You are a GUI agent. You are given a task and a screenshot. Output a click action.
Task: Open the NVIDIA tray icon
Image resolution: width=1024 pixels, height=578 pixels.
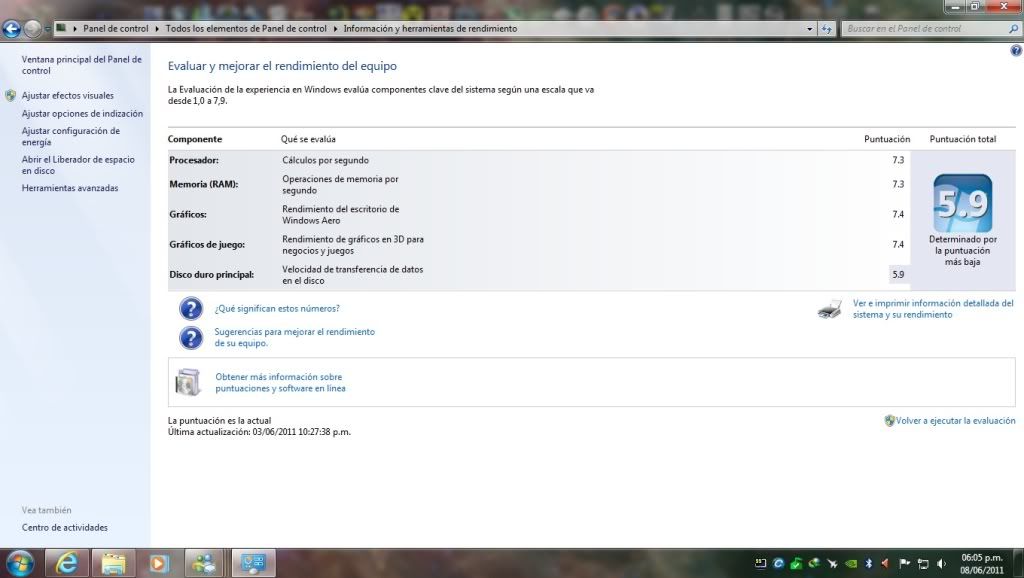pos(850,564)
